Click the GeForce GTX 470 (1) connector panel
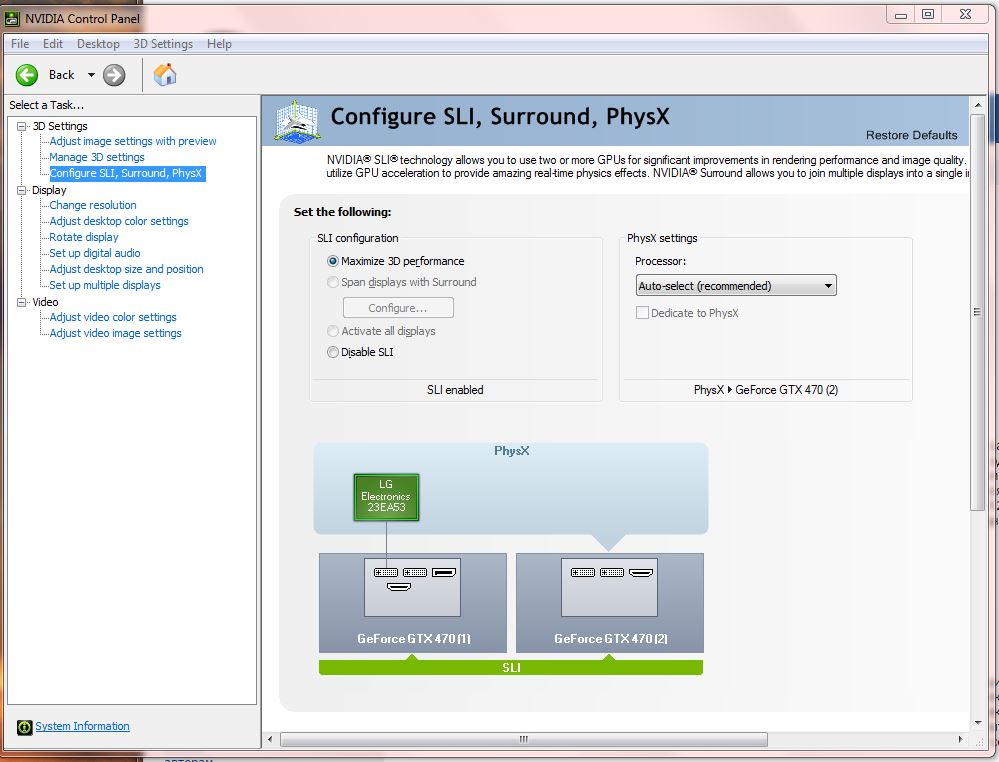The height and width of the screenshot is (762, 999). click(x=412, y=587)
